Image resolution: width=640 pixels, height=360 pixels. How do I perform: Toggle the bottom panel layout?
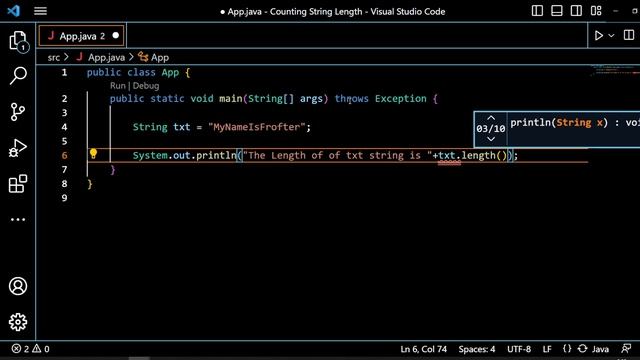coord(557,11)
